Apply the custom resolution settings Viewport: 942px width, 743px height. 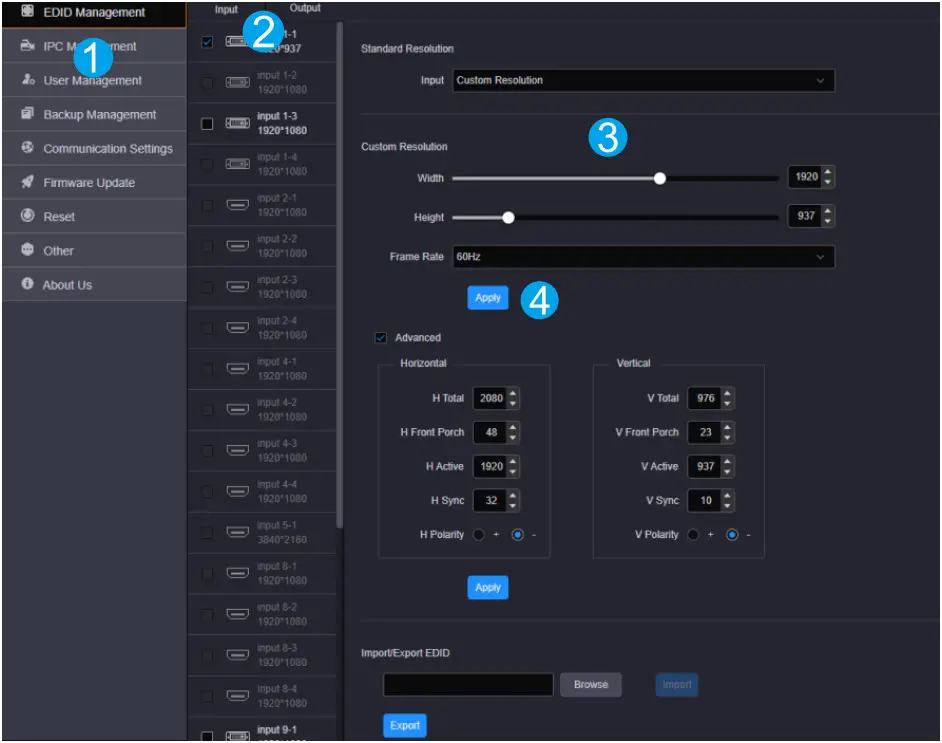(488, 298)
